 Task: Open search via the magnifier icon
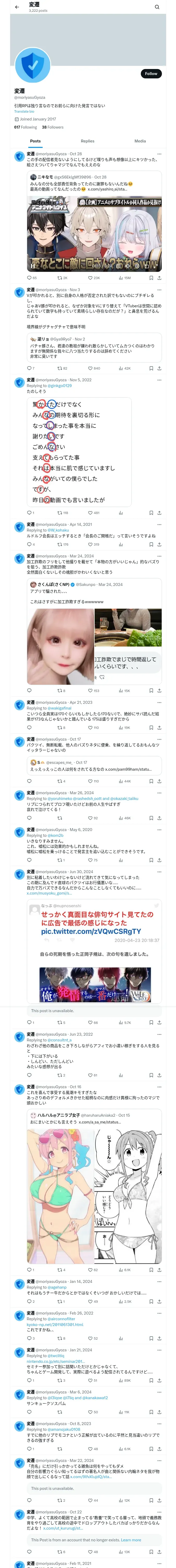pos(157,7)
